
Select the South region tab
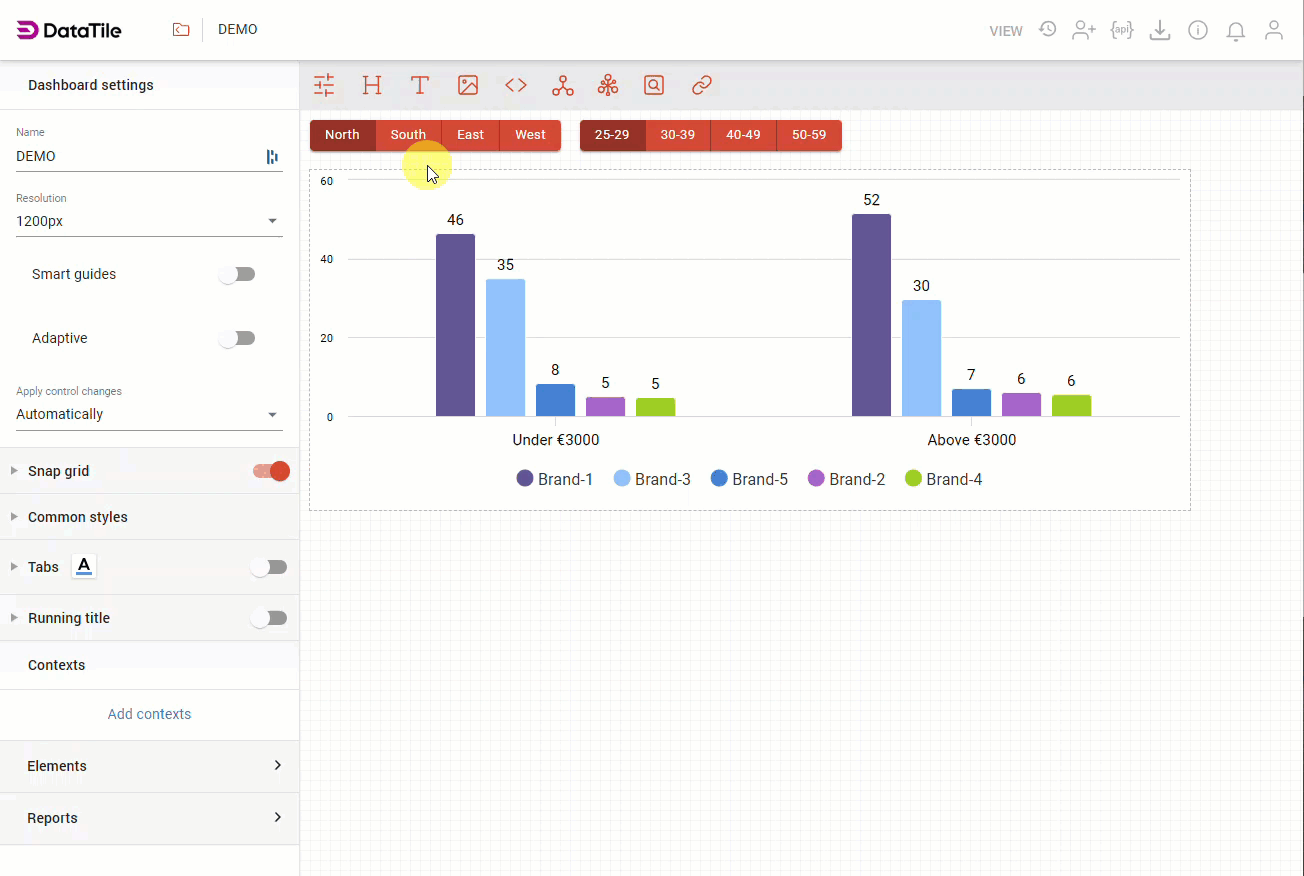408,135
